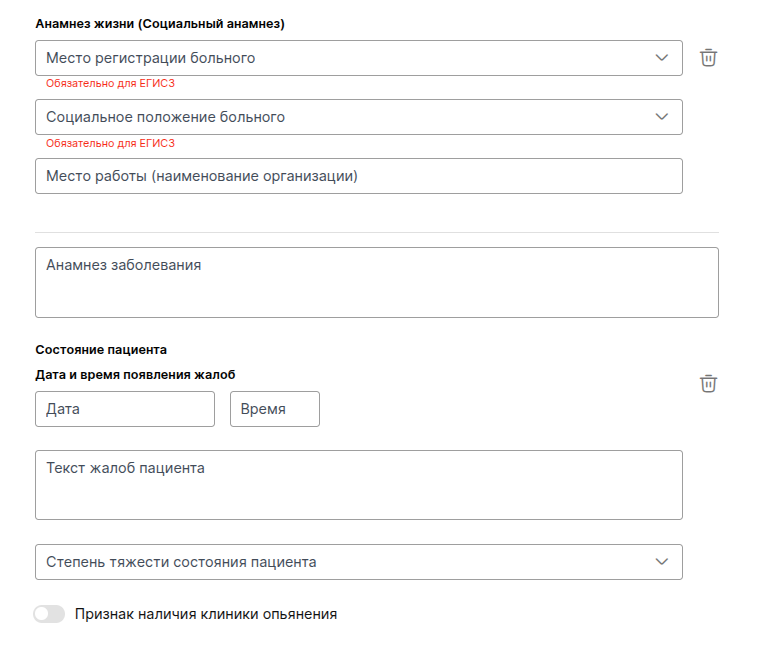The image size is (778, 648).
Task: Click the Анамнез жизни (Социальный анамнез) heading
Action: [x=160, y=23]
